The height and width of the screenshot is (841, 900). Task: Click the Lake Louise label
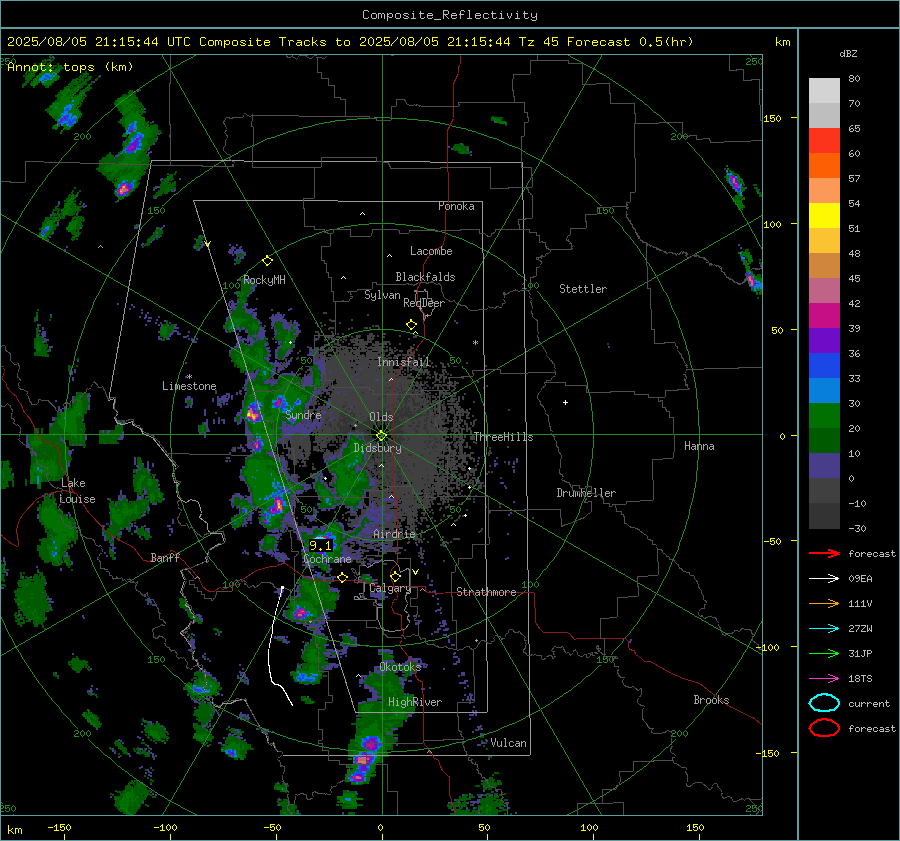click(77, 491)
